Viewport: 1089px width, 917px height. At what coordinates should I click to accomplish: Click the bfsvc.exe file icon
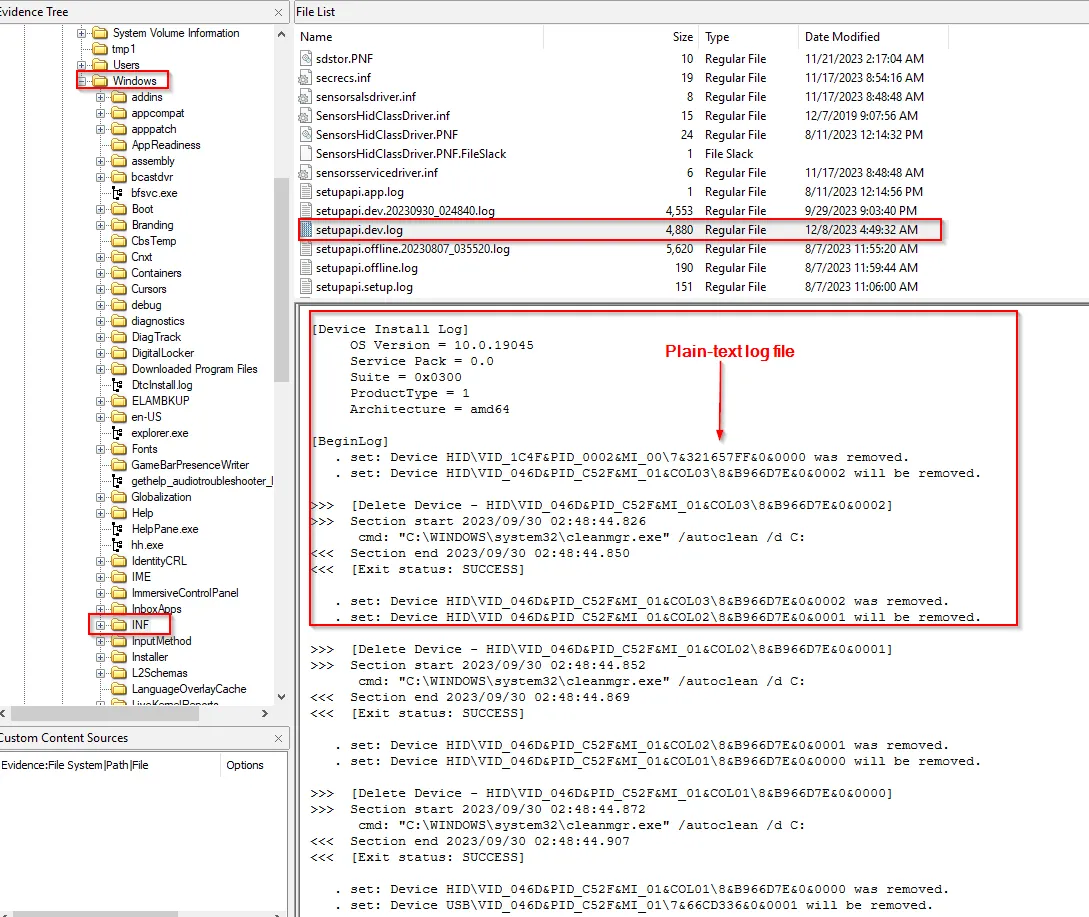click(x=118, y=193)
